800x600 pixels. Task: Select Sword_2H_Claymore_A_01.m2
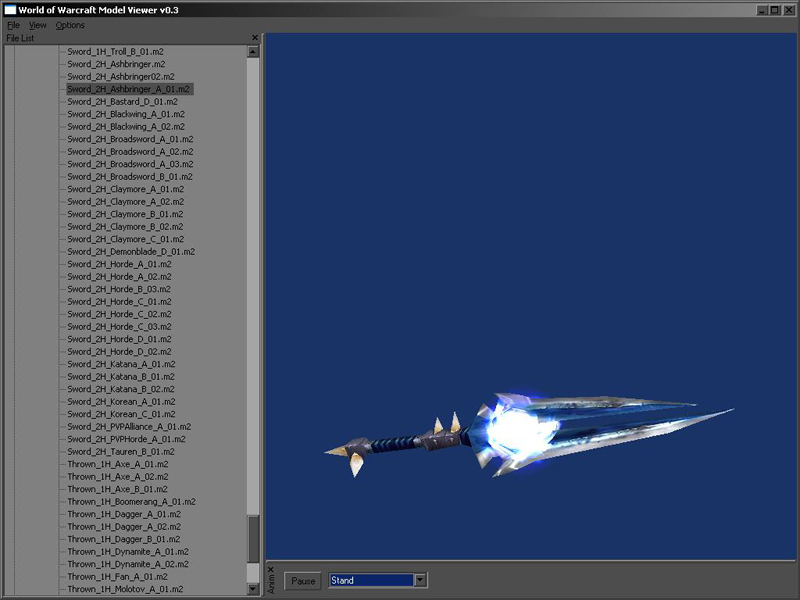126,189
